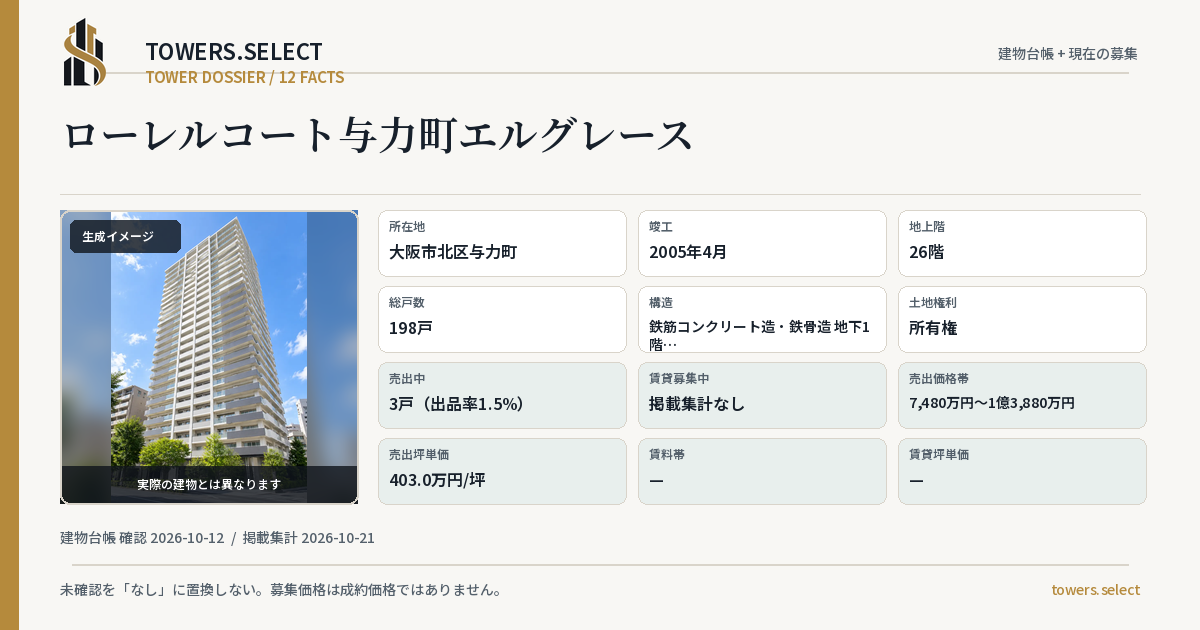
Task: Click the 実際の建物とは異なります caption
Action: point(209,484)
